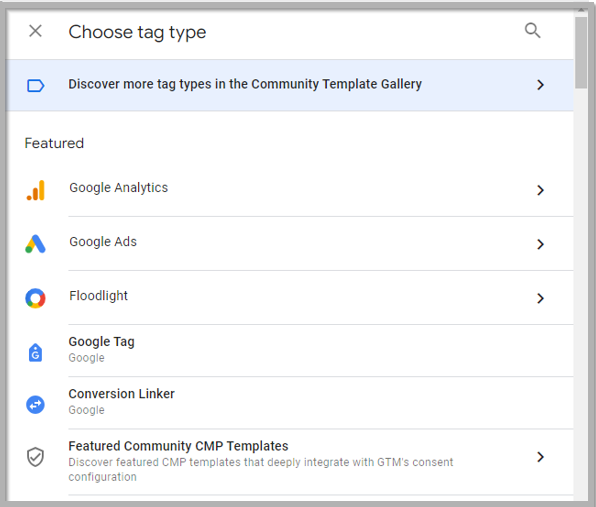The height and width of the screenshot is (507, 596).
Task: Expand the Floodlight chevron arrow
Action: tap(540, 298)
